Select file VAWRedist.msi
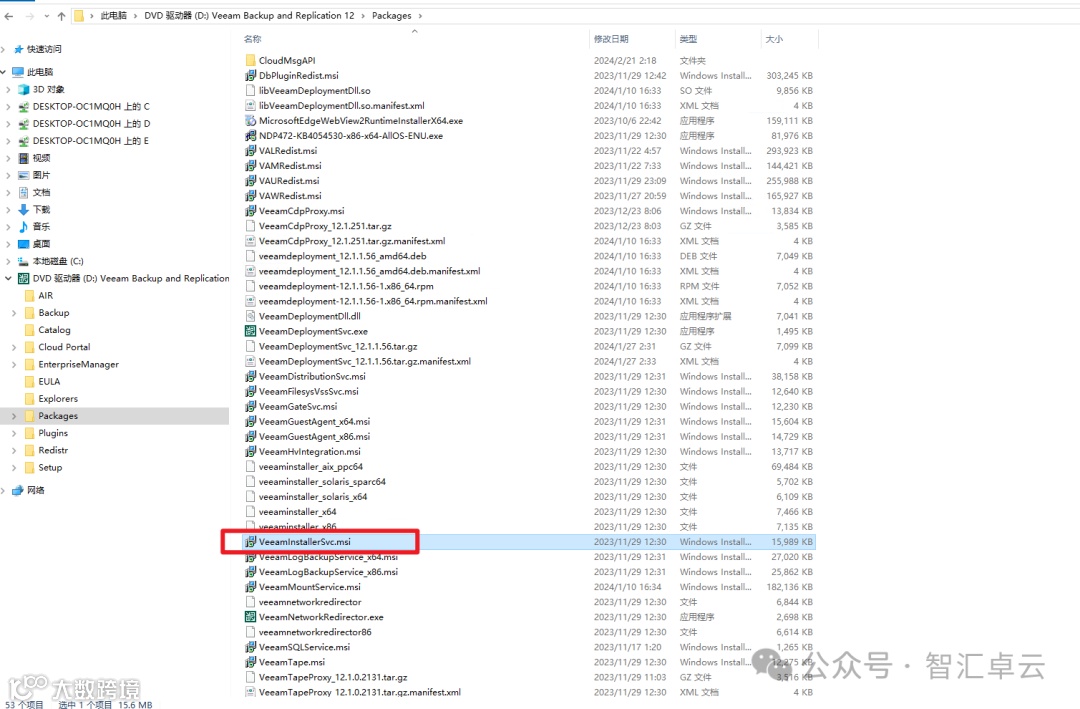Screen dimensions: 1080x709 click(x=290, y=196)
